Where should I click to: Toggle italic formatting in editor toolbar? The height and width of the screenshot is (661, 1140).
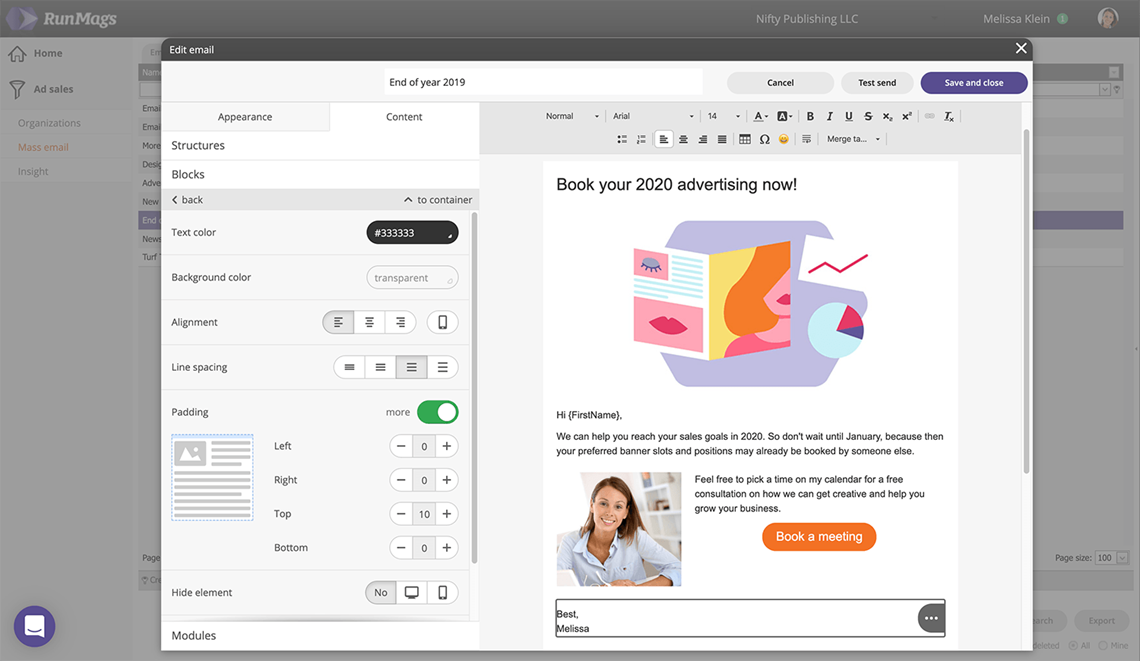coord(830,116)
